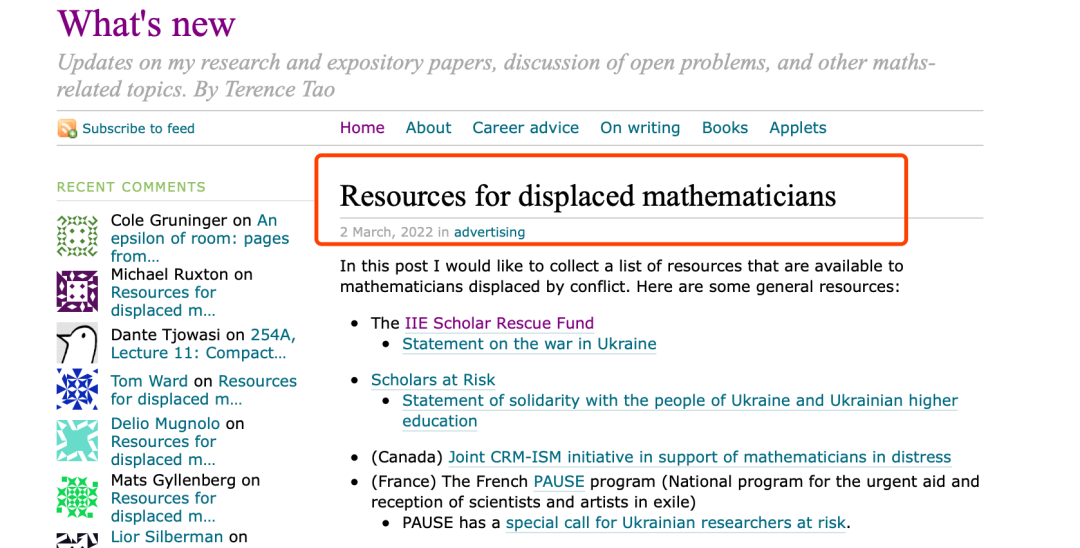Open Scholars at Risk link
Screen dimensions: 1080x548
433,380
